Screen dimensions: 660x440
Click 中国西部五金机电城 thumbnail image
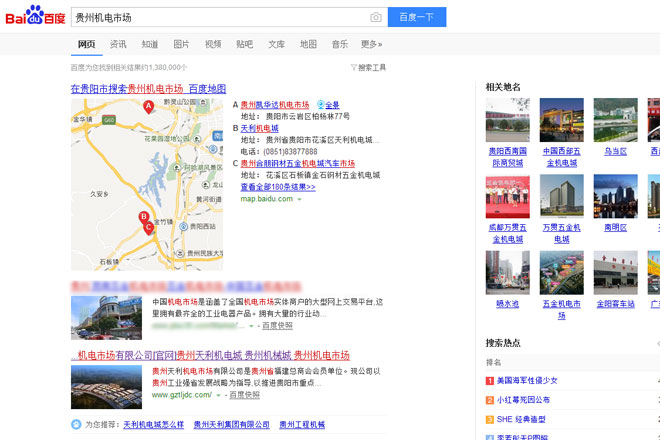point(562,120)
